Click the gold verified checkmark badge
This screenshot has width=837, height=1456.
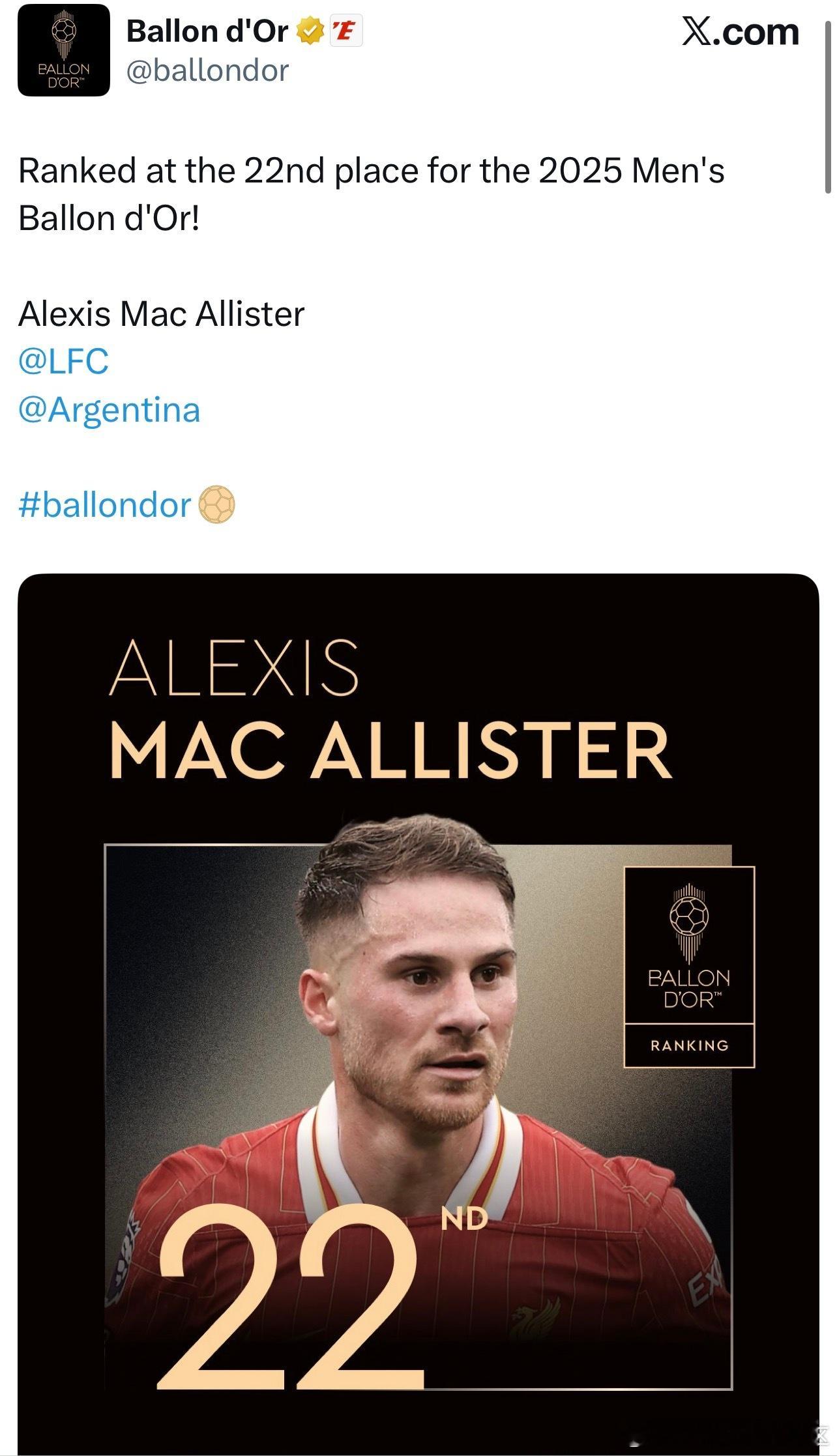coord(310,31)
